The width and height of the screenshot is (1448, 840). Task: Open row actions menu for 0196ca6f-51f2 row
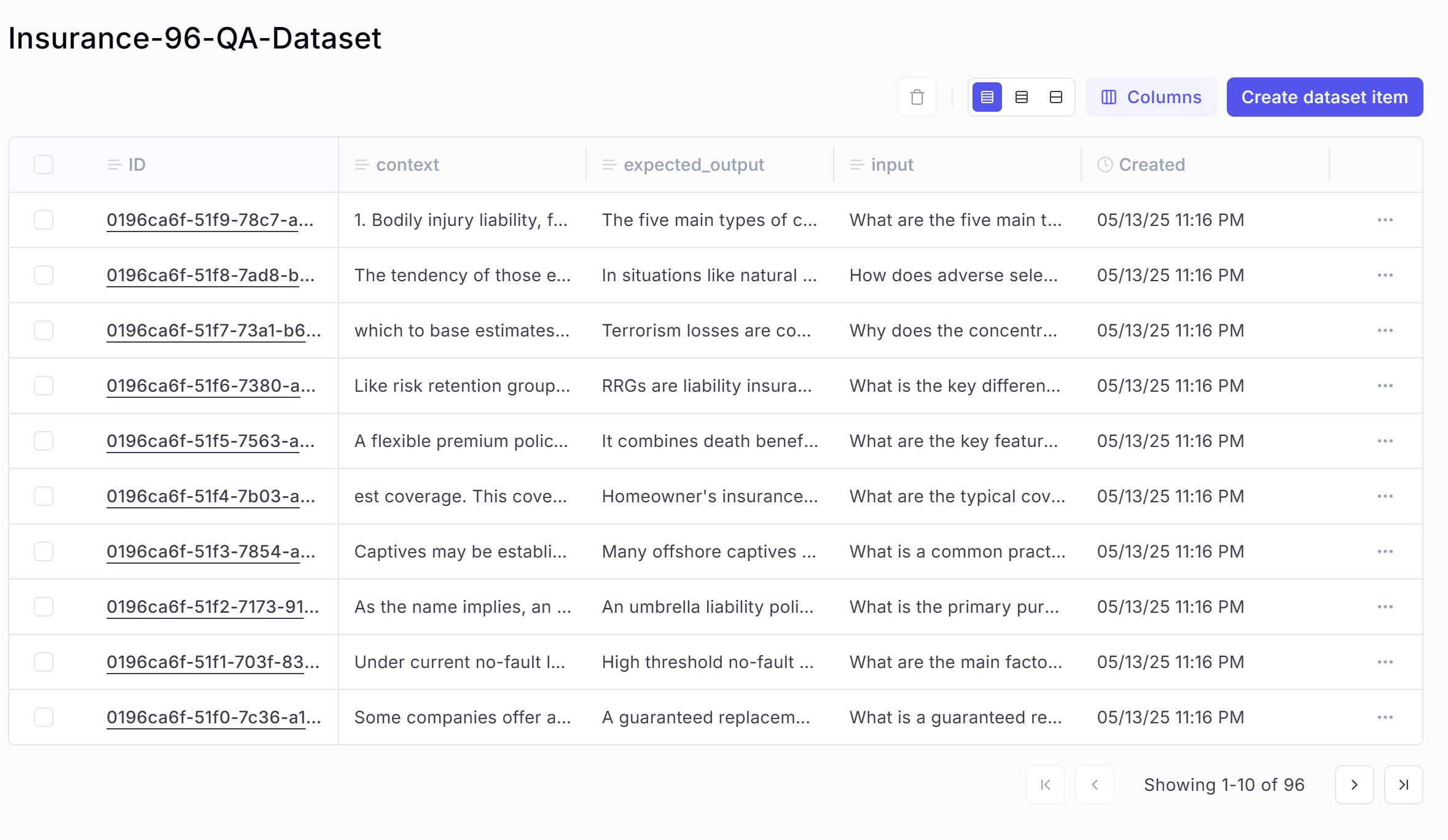click(1385, 607)
